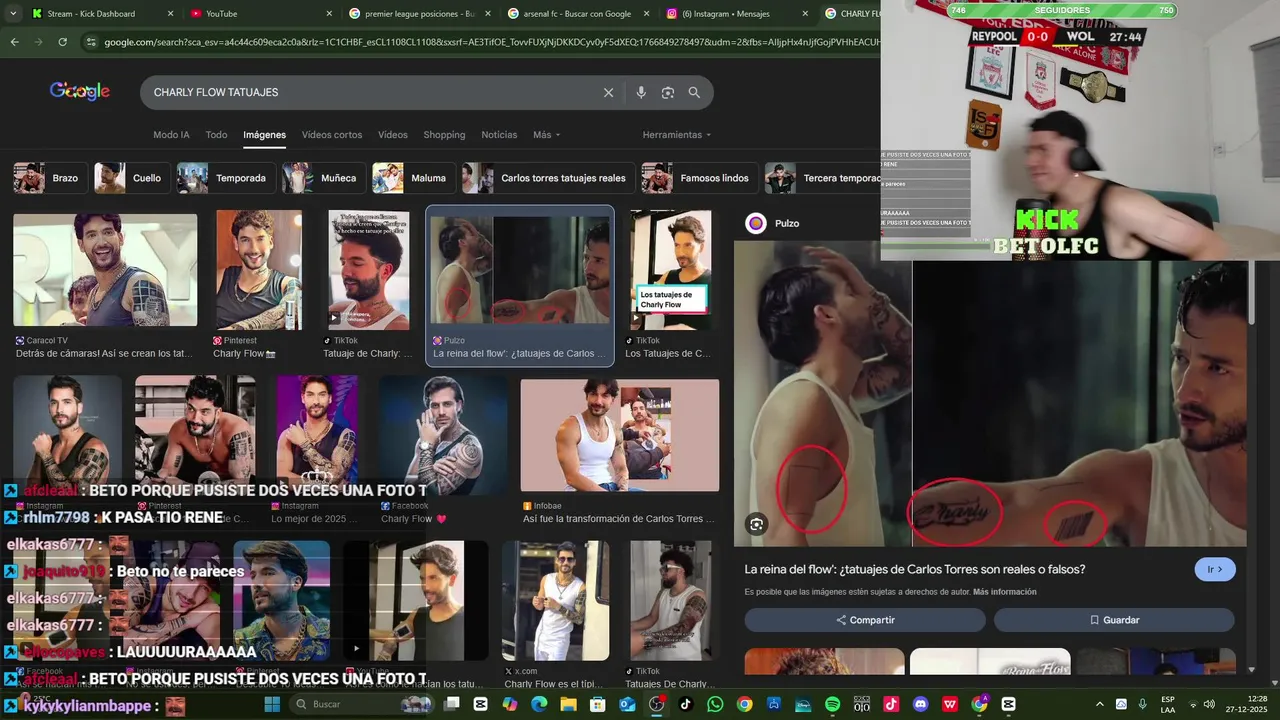Open Spotify from the taskbar
Screen dimensions: 1280x720
click(x=832, y=704)
